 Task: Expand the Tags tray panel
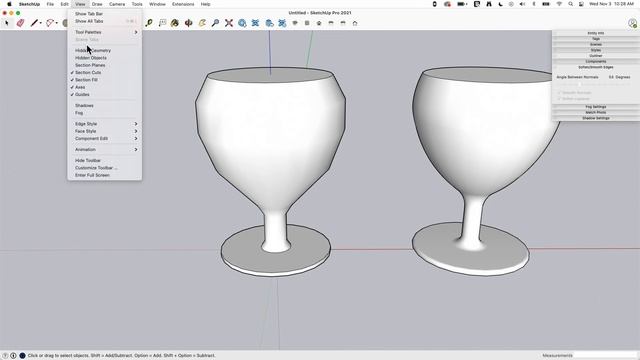[x=596, y=39]
